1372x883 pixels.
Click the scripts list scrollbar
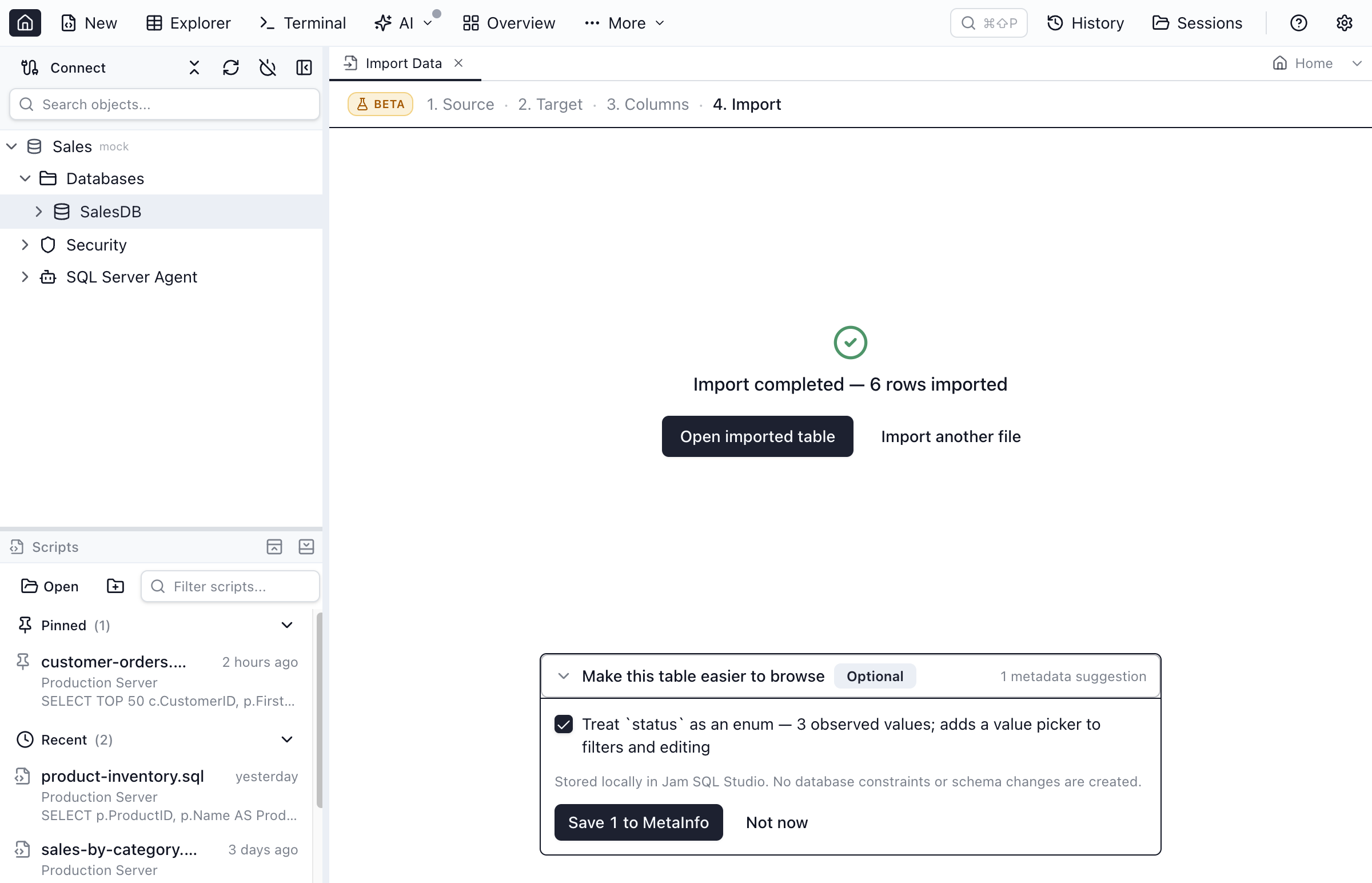(319, 711)
